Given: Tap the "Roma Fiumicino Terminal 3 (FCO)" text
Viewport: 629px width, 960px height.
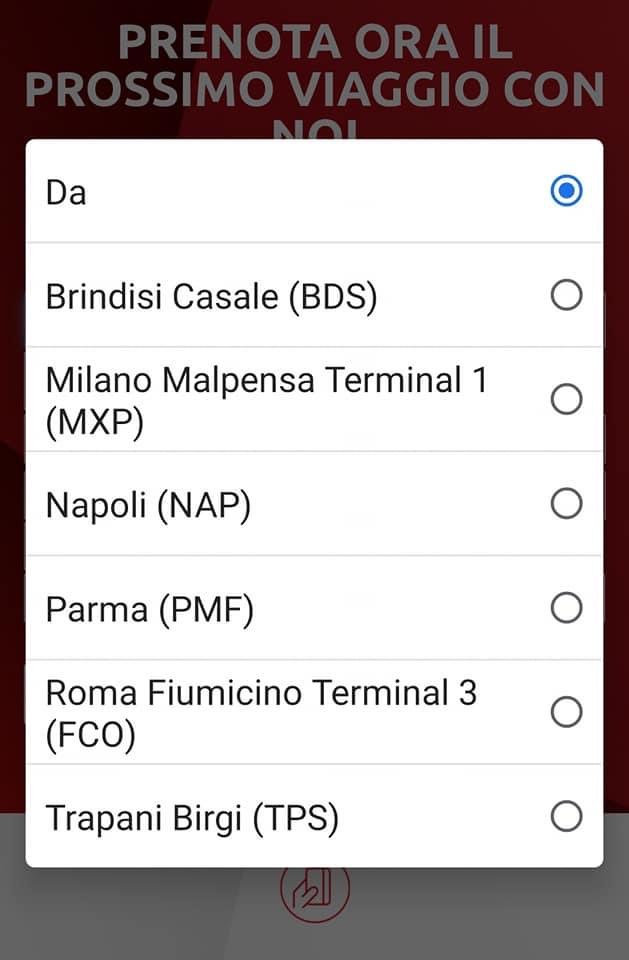Looking at the screenshot, I should tap(261, 712).
